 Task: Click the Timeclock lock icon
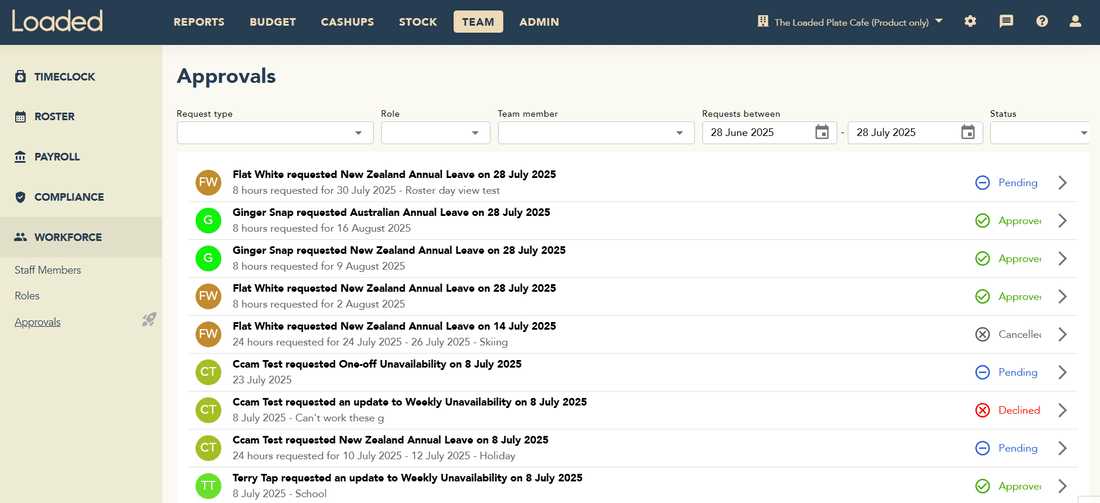[x=20, y=76]
